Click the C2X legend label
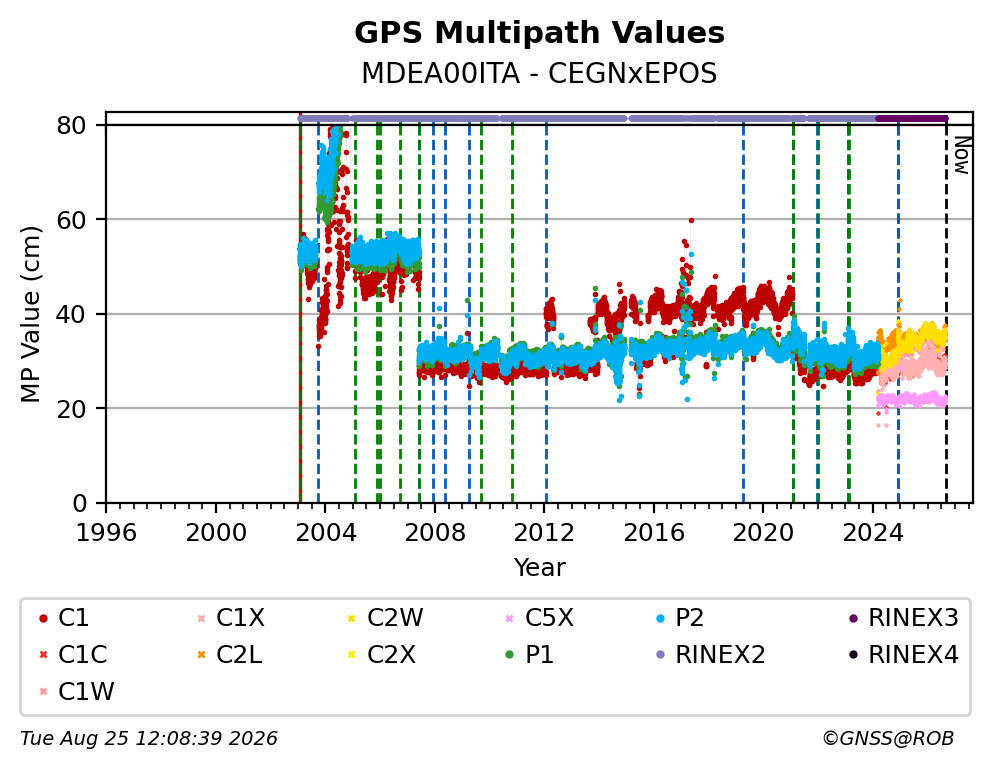The height and width of the screenshot is (769, 992). coord(392,655)
